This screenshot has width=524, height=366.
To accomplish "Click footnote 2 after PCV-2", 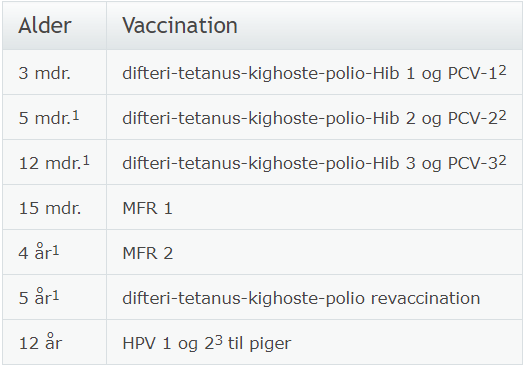I will click(x=502, y=116).
